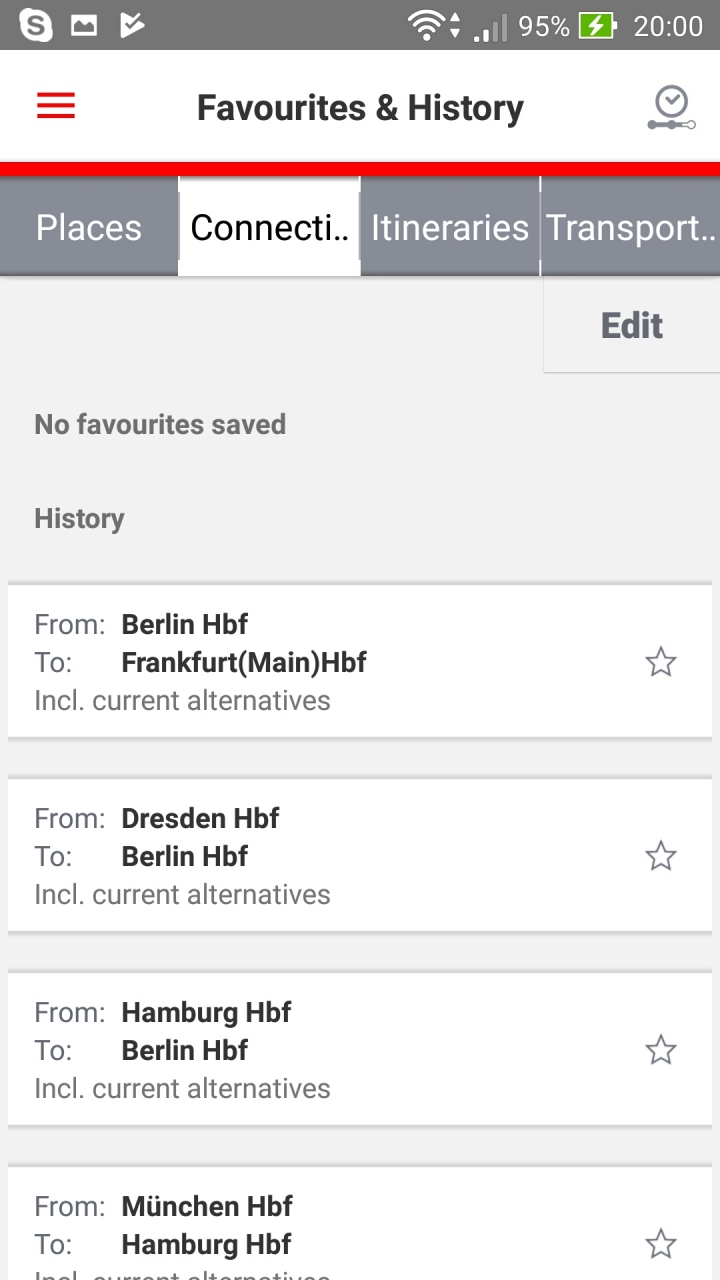Open the red hamburger menu
Viewport: 720px width, 1280px height.
[x=56, y=106]
